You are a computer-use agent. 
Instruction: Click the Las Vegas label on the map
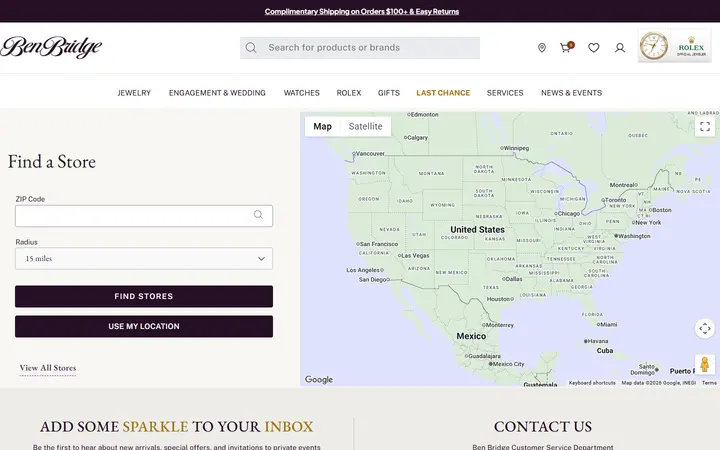(416, 255)
